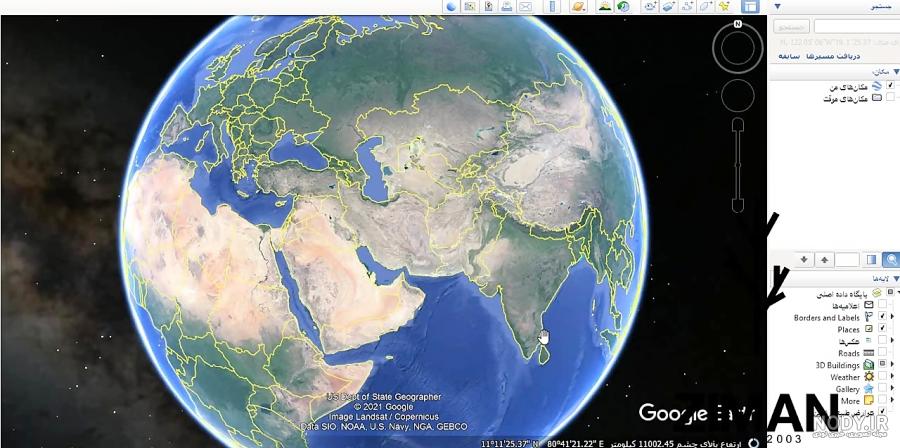Image resolution: width=900 pixels, height=448 pixels.
Task: Click the email envelope toolbar icon
Action: pyautogui.click(x=525, y=6)
